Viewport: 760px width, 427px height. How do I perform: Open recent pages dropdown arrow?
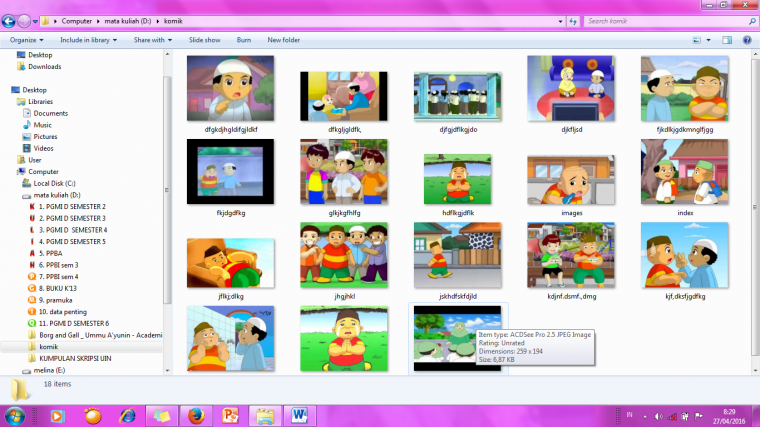pos(35,21)
